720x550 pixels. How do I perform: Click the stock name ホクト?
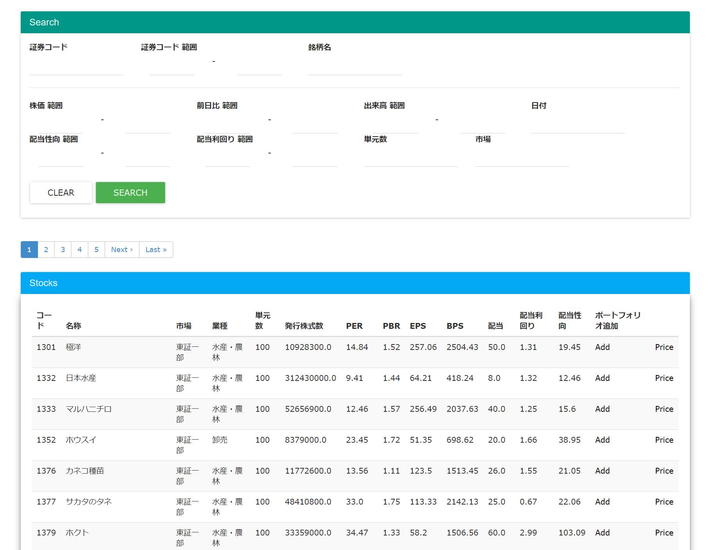click(x=77, y=533)
